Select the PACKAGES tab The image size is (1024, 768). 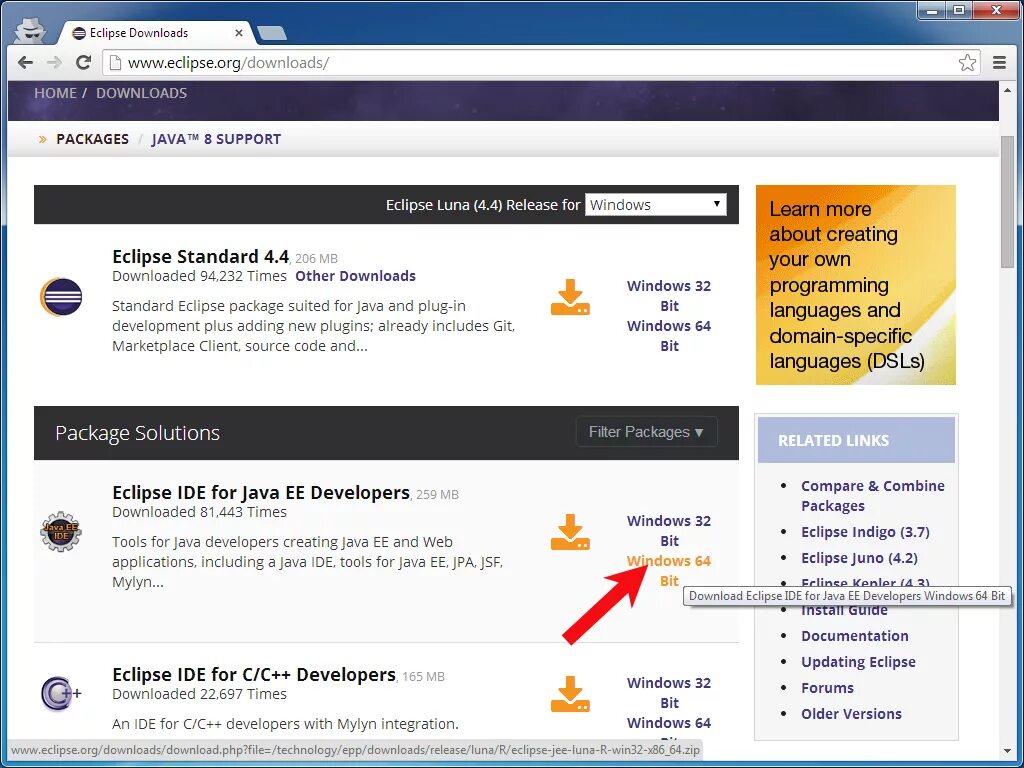[92, 139]
